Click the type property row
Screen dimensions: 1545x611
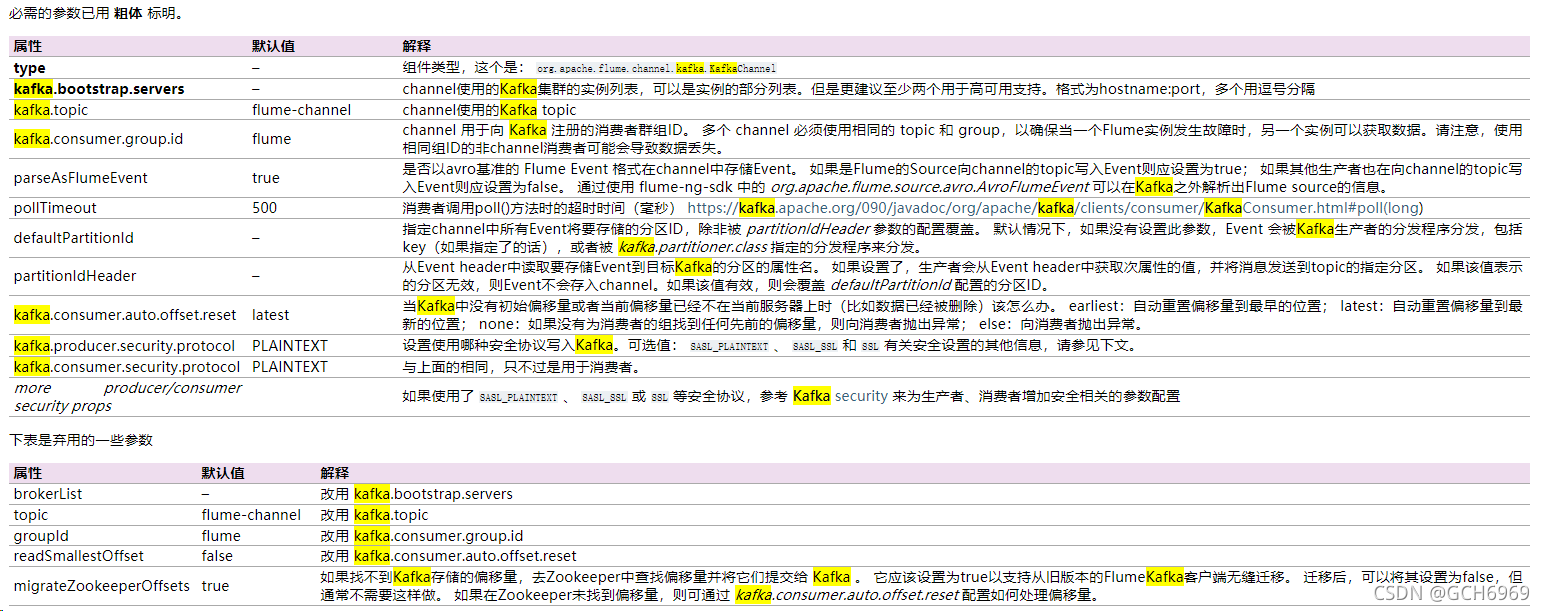coord(28,67)
